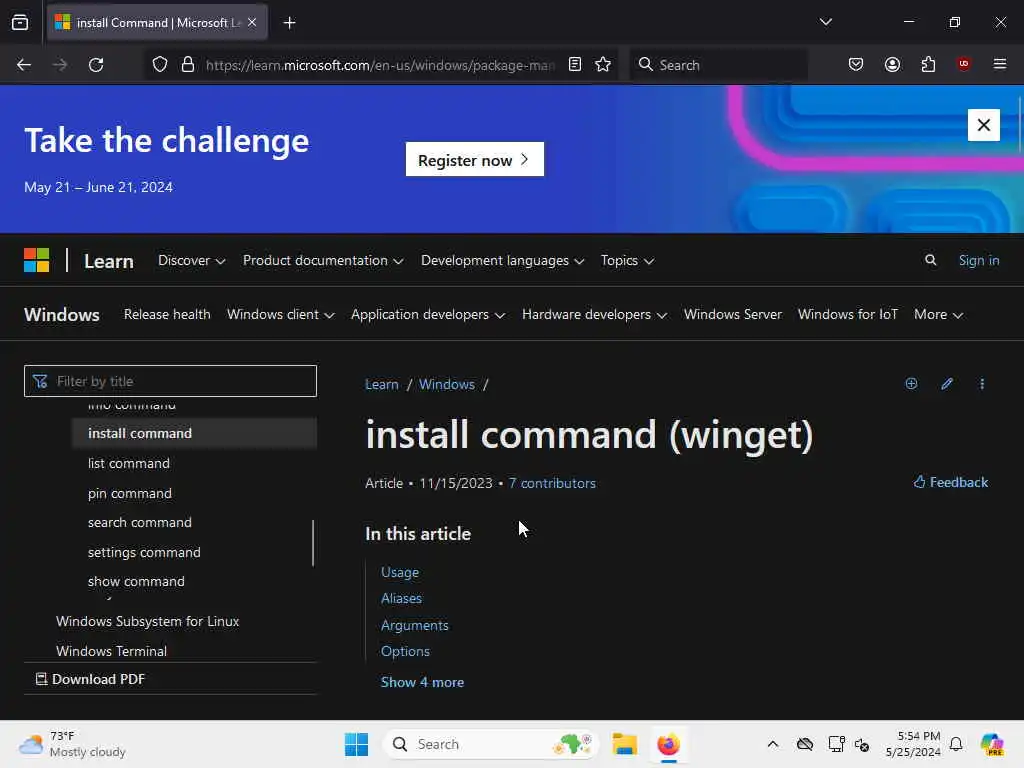Click the edit pencil icon
The height and width of the screenshot is (768, 1024).
click(947, 383)
